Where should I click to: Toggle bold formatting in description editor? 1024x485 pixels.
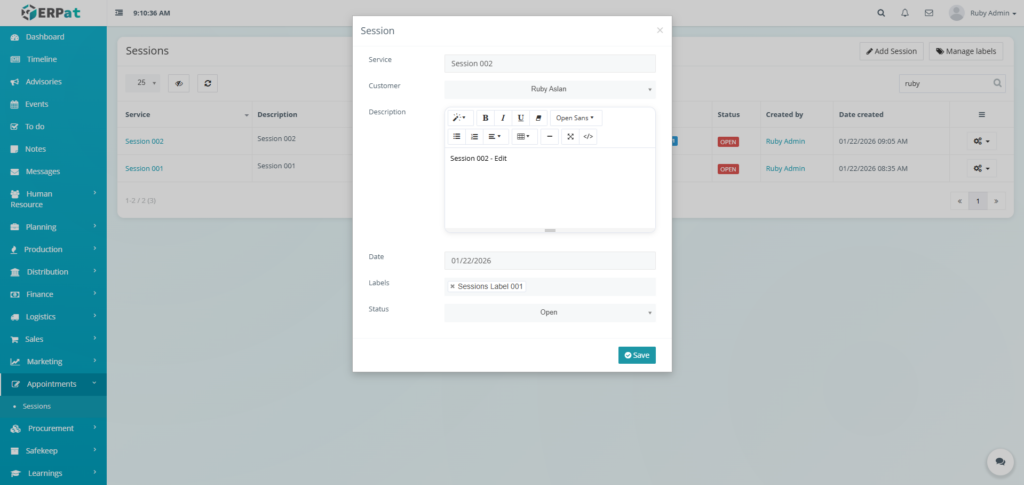pos(485,118)
